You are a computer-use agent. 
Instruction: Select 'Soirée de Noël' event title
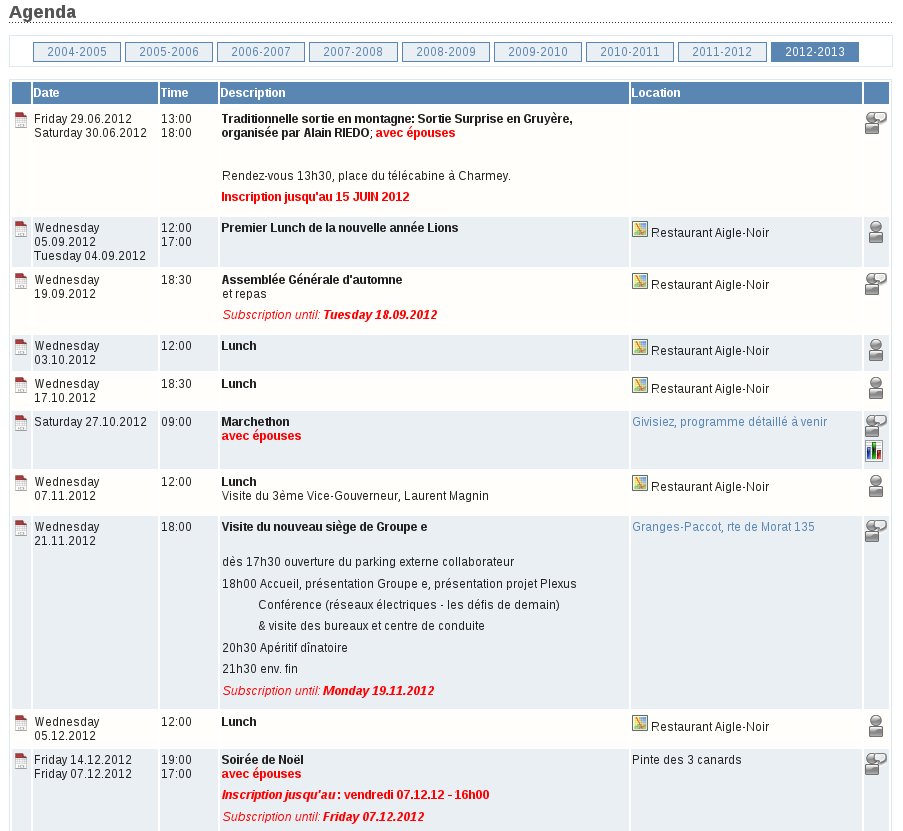point(263,760)
